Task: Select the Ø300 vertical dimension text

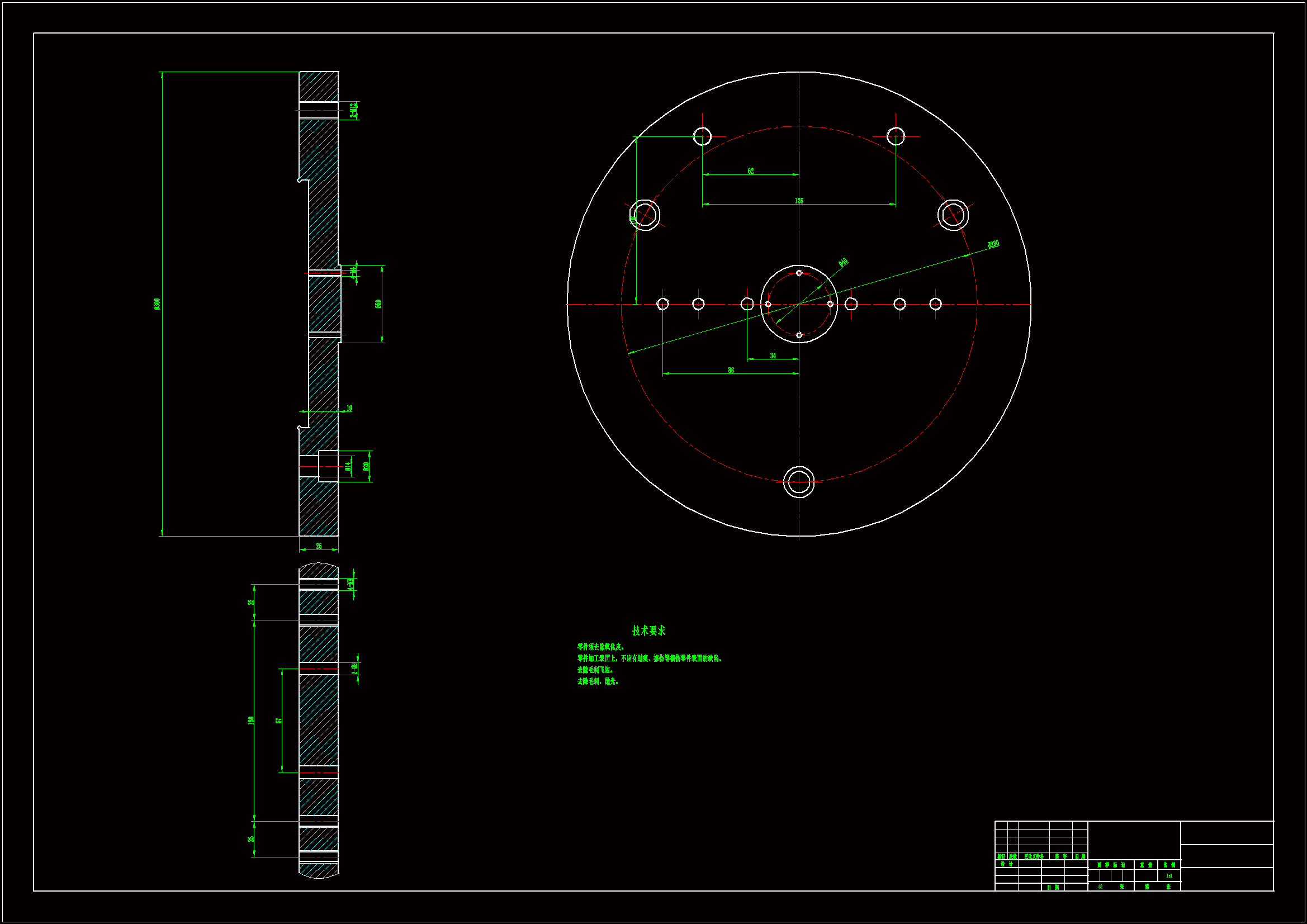Action: point(157,304)
